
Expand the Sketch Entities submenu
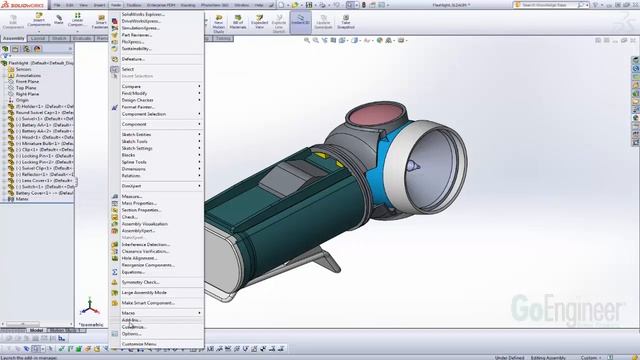(x=157, y=134)
